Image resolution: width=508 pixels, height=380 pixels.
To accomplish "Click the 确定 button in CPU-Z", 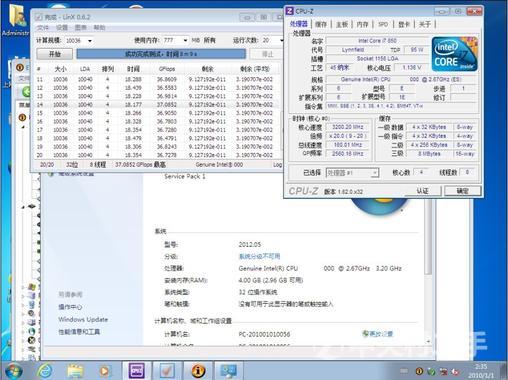I will [x=463, y=191].
